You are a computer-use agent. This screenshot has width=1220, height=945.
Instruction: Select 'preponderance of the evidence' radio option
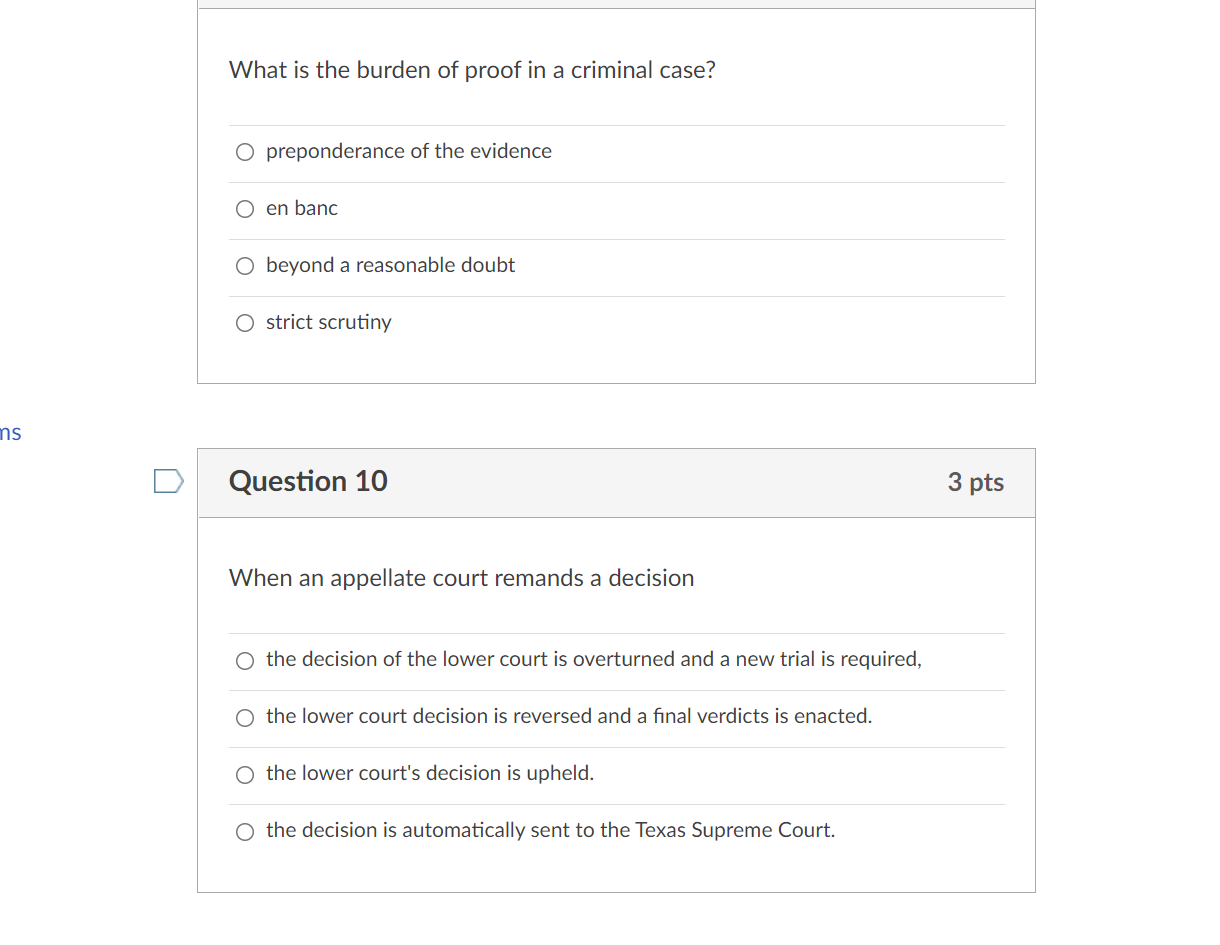click(x=245, y=152)
